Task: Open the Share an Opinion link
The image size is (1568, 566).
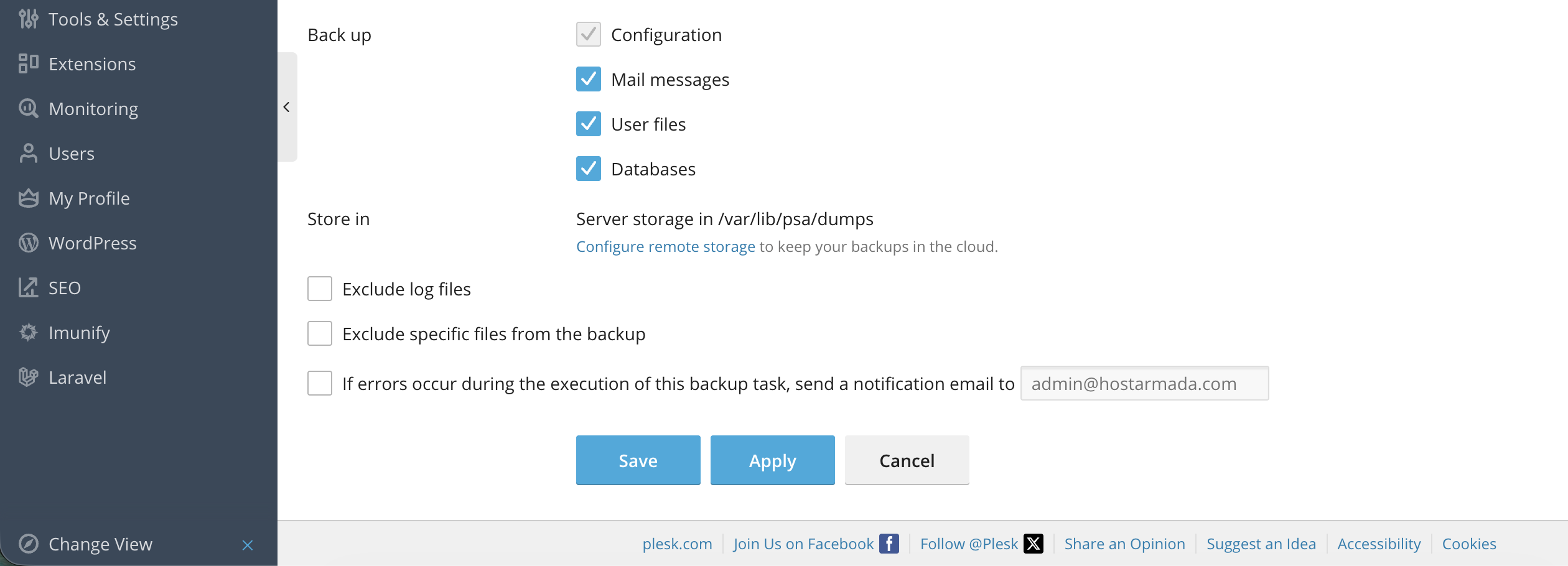Action: tap(1125, 544)
